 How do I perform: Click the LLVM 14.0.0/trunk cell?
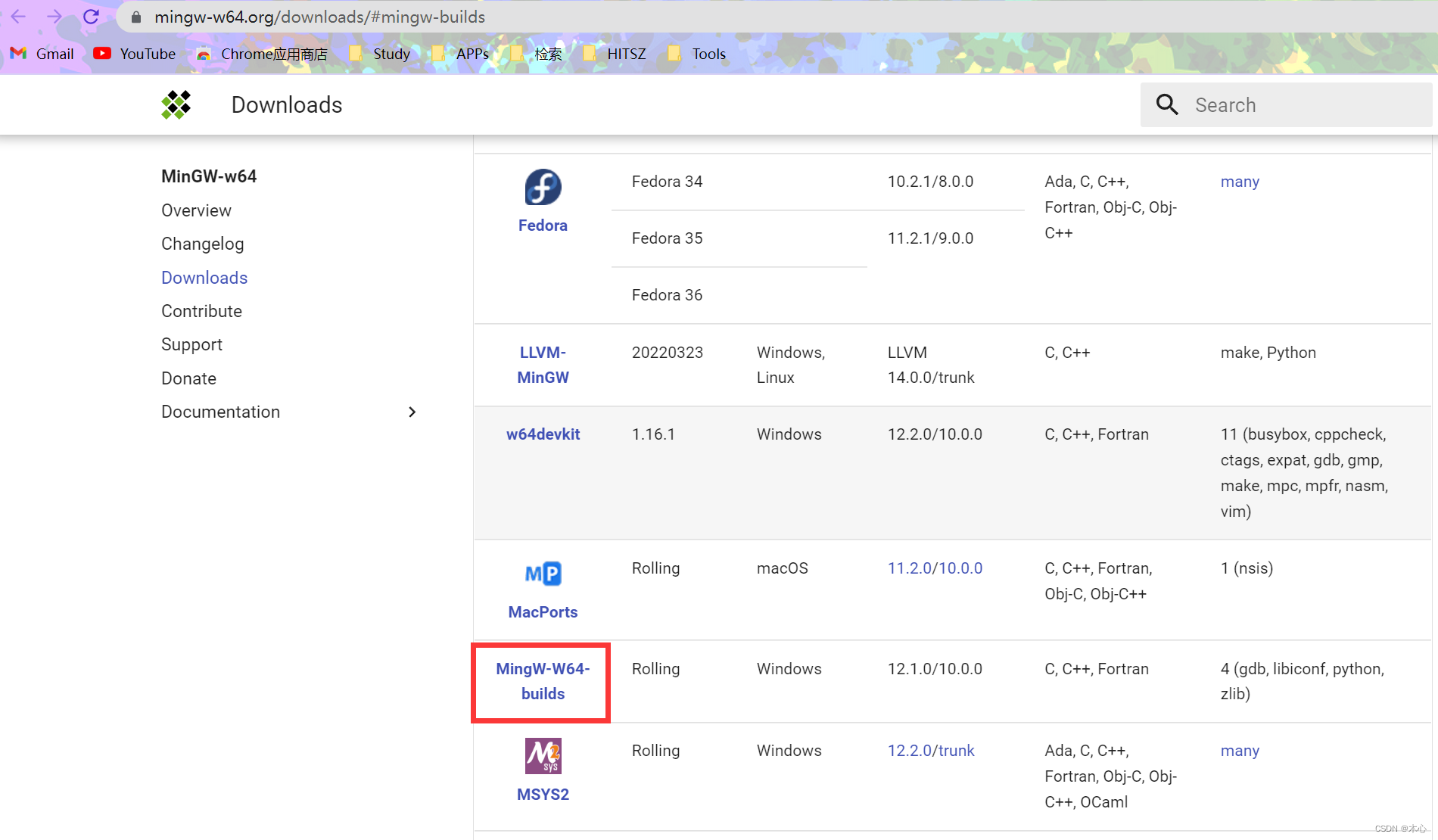pyautogui.click(x=931, y=365)
